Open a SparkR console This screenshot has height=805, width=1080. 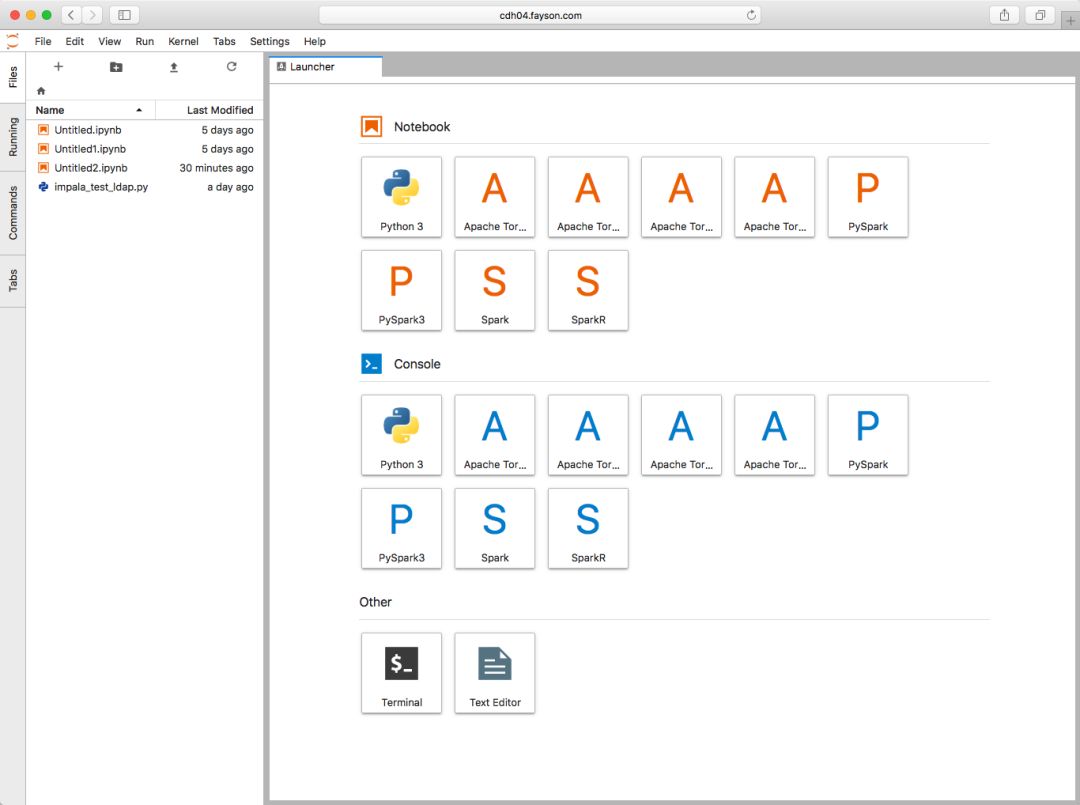pyautogui.click(x=588, y=528)
